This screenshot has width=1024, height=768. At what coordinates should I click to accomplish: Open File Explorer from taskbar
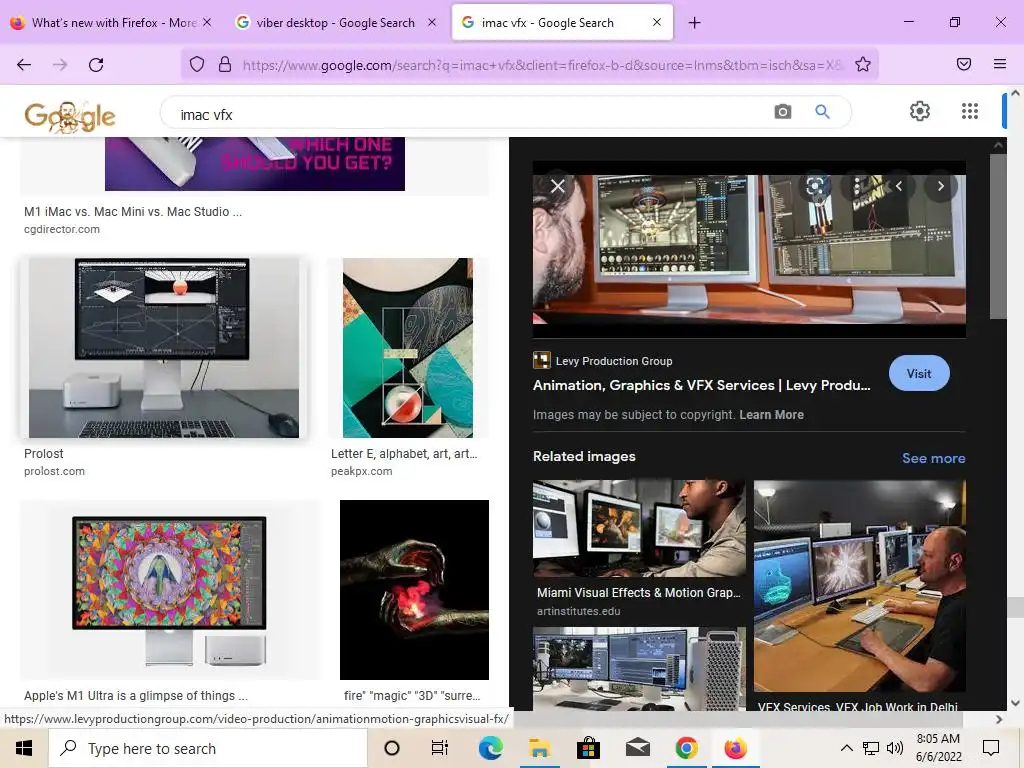(539, 748)
